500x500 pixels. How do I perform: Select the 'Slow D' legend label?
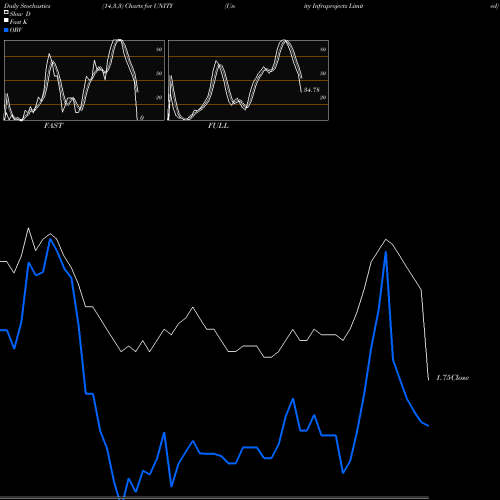[20, 14]
